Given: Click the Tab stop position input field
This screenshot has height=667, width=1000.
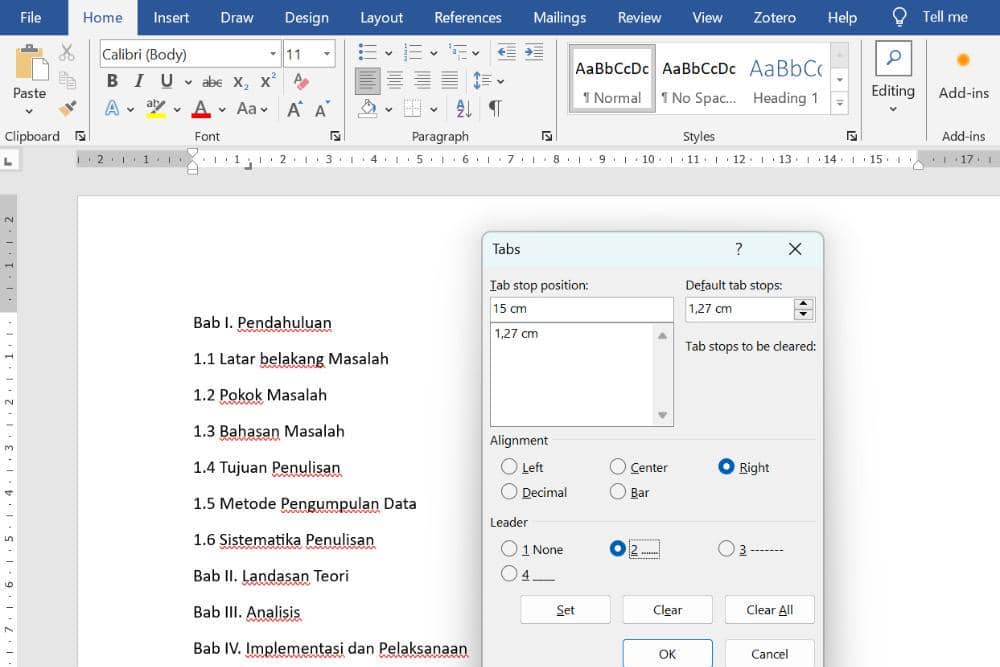Looking at the screenshot, I should coord(581,309).
